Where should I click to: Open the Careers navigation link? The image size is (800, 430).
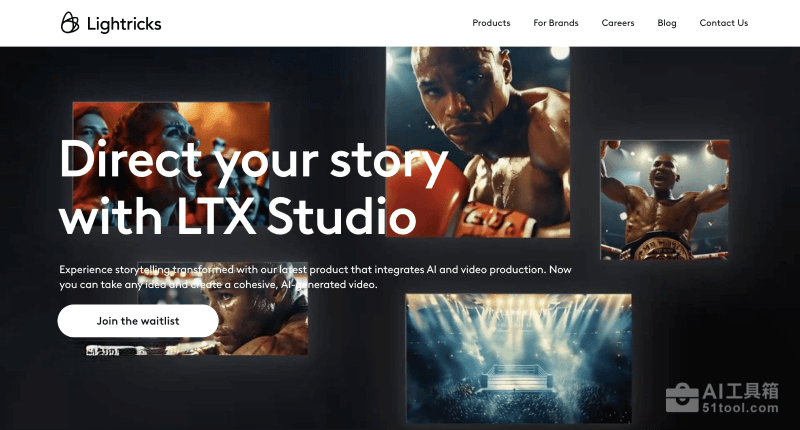[x=617, y=23]
